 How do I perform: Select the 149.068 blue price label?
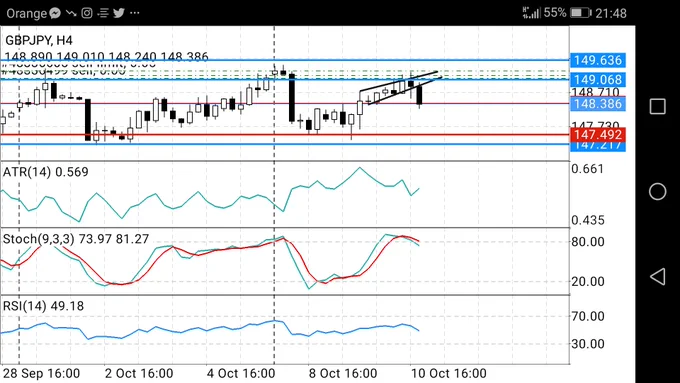pyautogui.click(x=598, y=80)
